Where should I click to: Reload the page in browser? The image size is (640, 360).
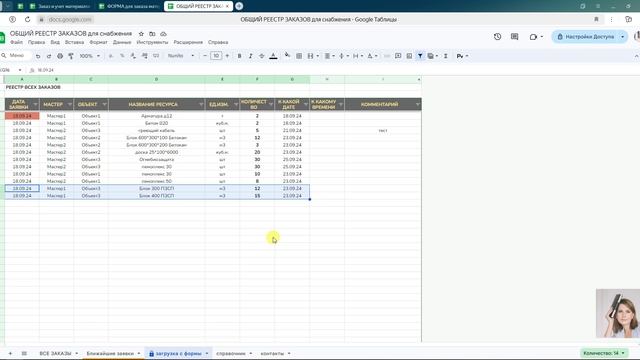tap(27, 19)
